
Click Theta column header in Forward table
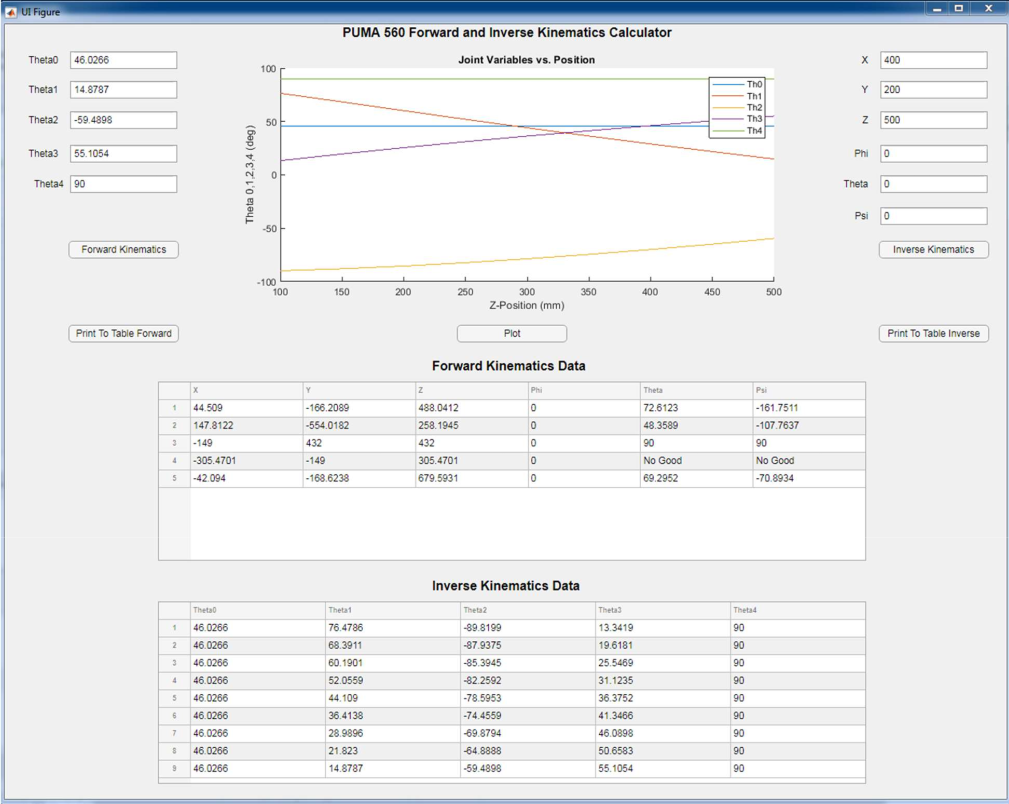(x=696, y=390)
